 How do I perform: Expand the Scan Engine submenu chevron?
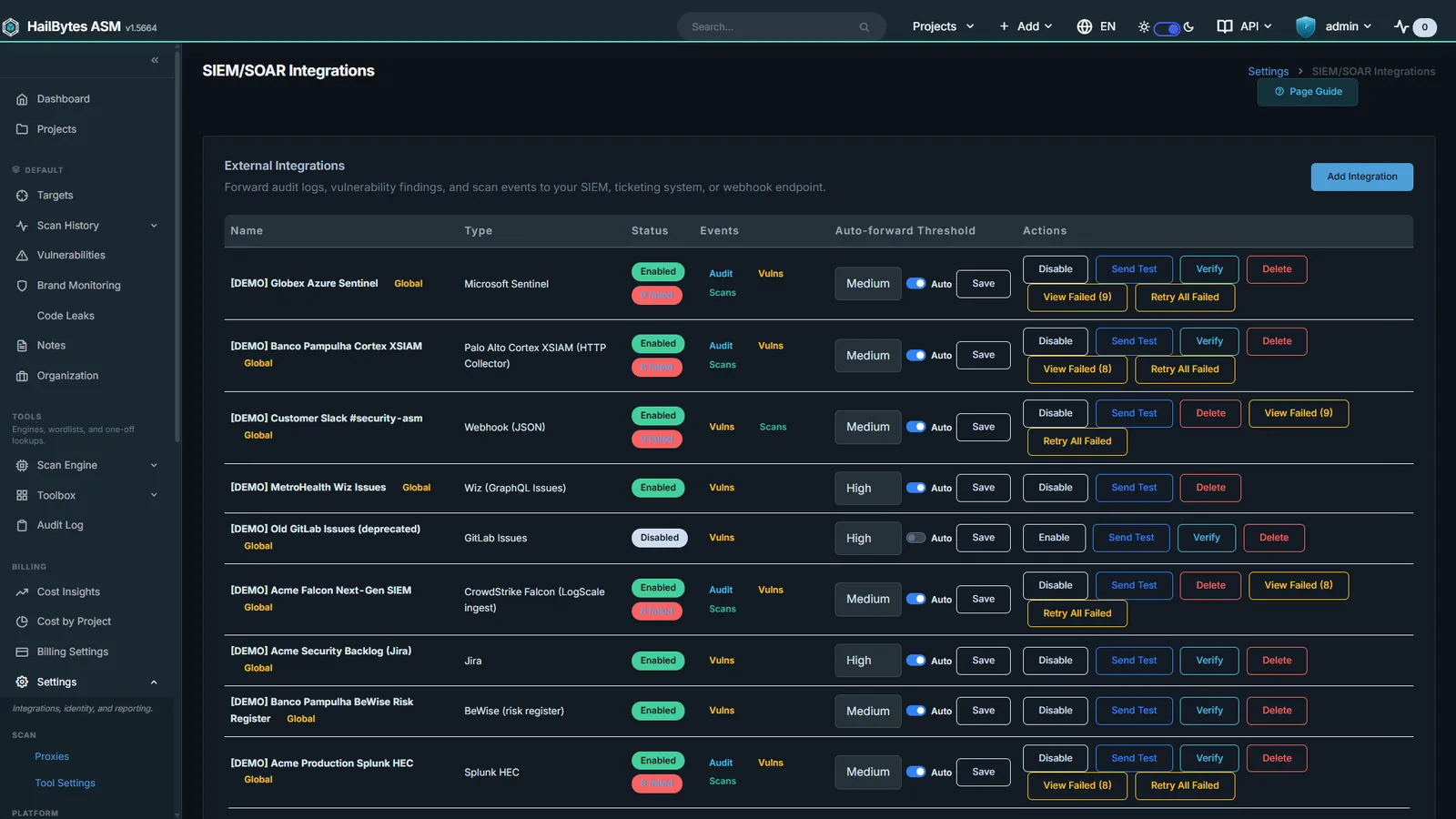point(154,465)
